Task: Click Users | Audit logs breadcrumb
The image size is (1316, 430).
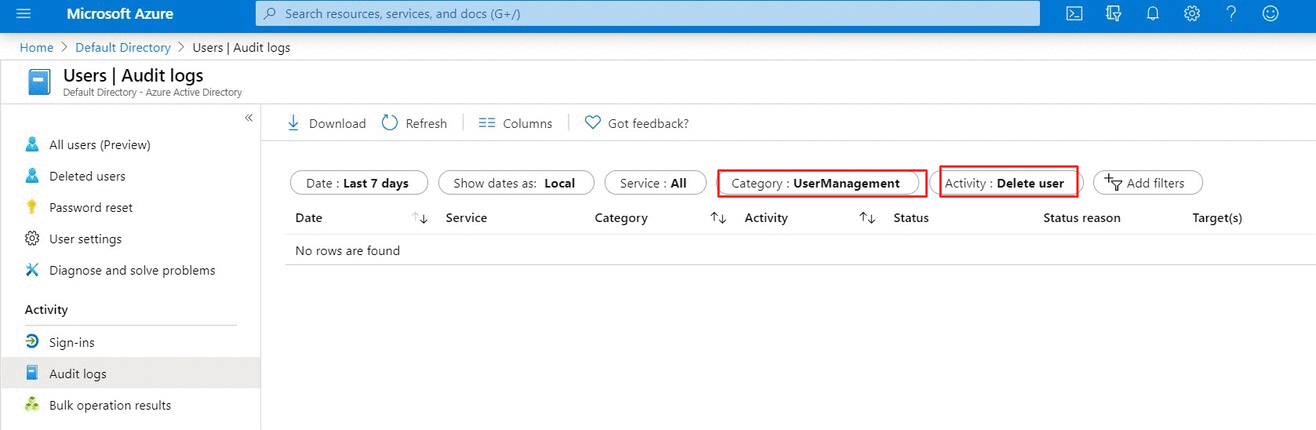Action: 242,47
